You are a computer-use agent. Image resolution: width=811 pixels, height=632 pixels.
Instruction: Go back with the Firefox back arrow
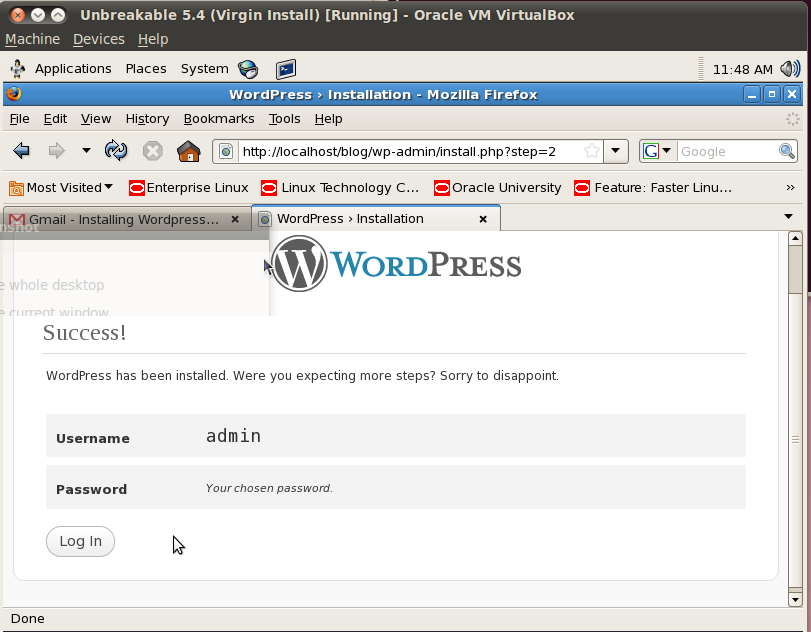tap(22, 151)
